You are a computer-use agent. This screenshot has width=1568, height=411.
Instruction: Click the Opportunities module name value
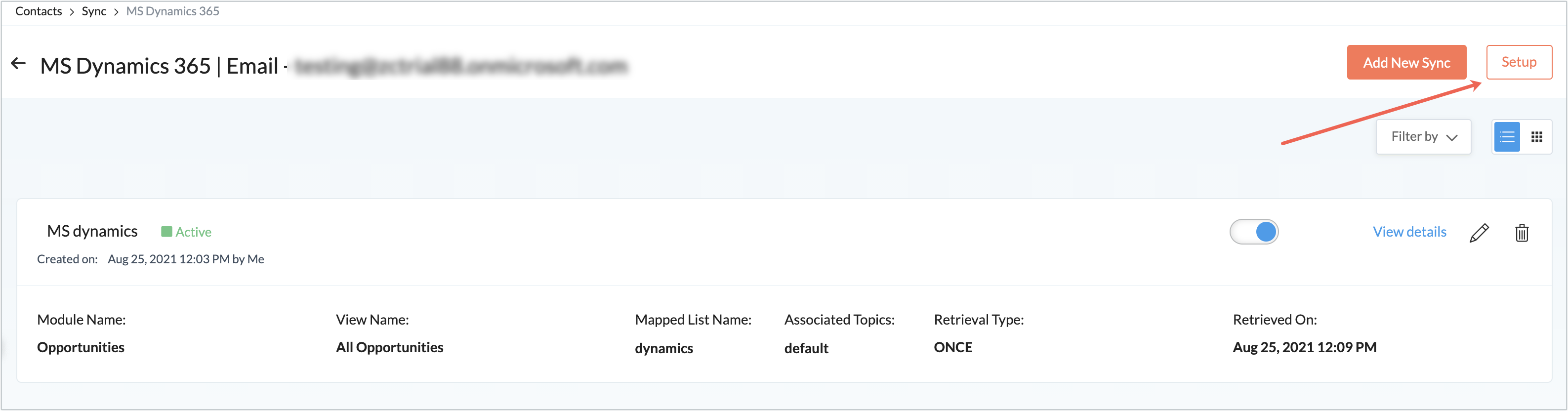coord(81,348)
